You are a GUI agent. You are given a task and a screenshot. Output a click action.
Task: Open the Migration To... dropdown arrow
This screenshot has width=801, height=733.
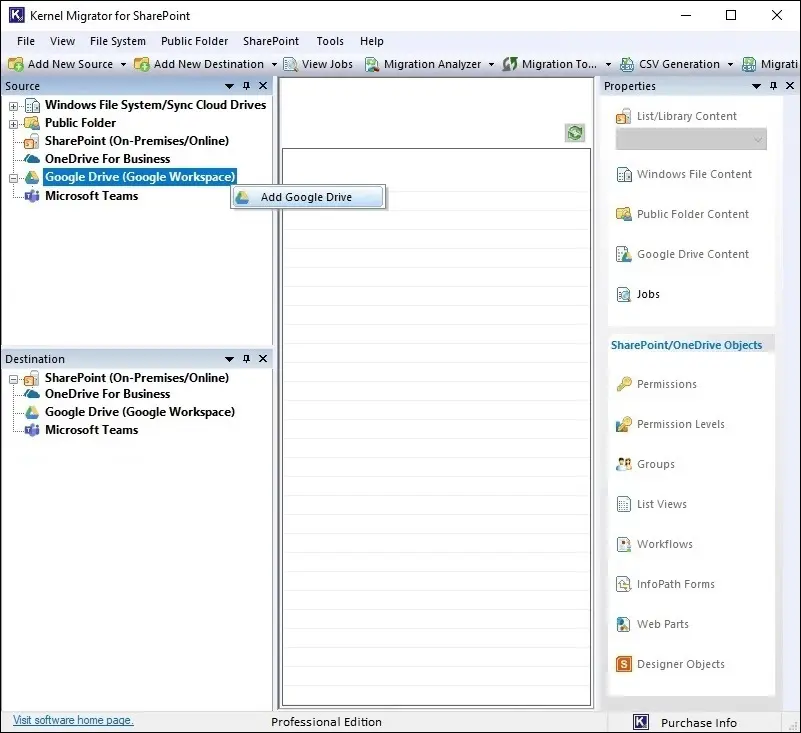click(608, 65)
